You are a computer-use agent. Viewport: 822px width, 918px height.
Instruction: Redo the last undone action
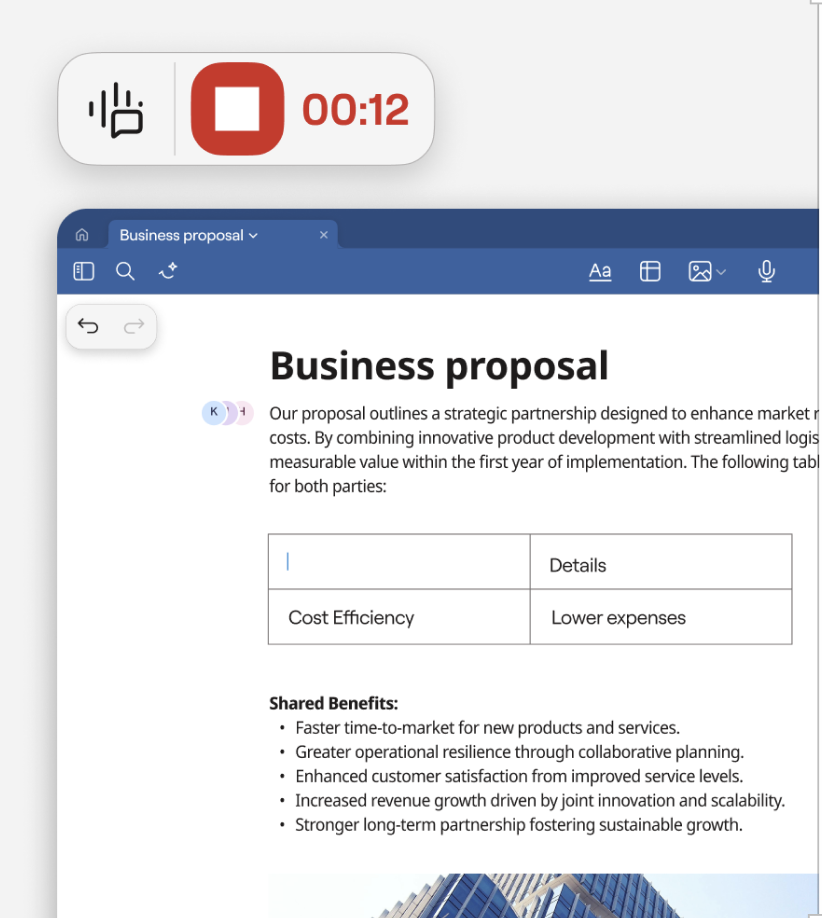(134, 326)
